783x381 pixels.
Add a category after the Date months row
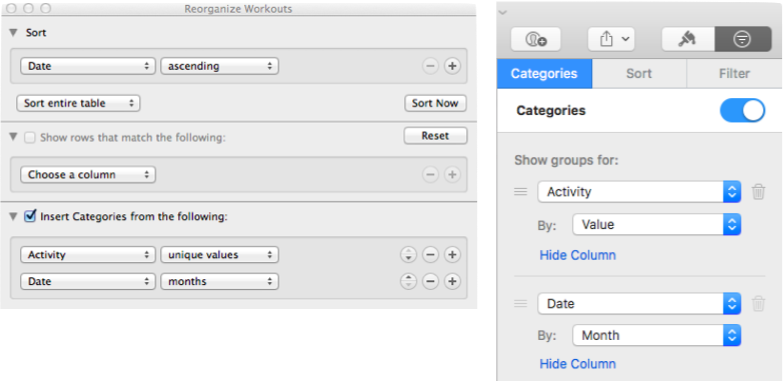pyautogui.click(x=452, y=282)
